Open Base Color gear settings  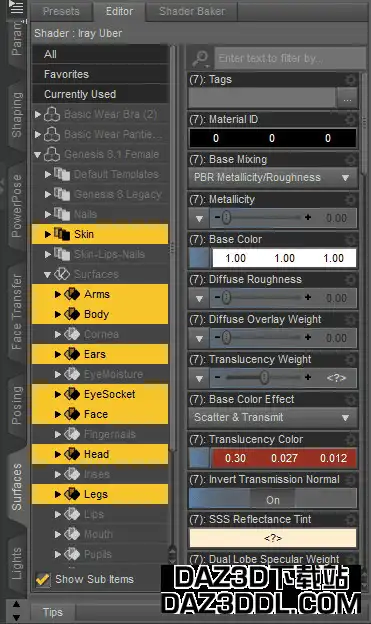click(350, 240)
